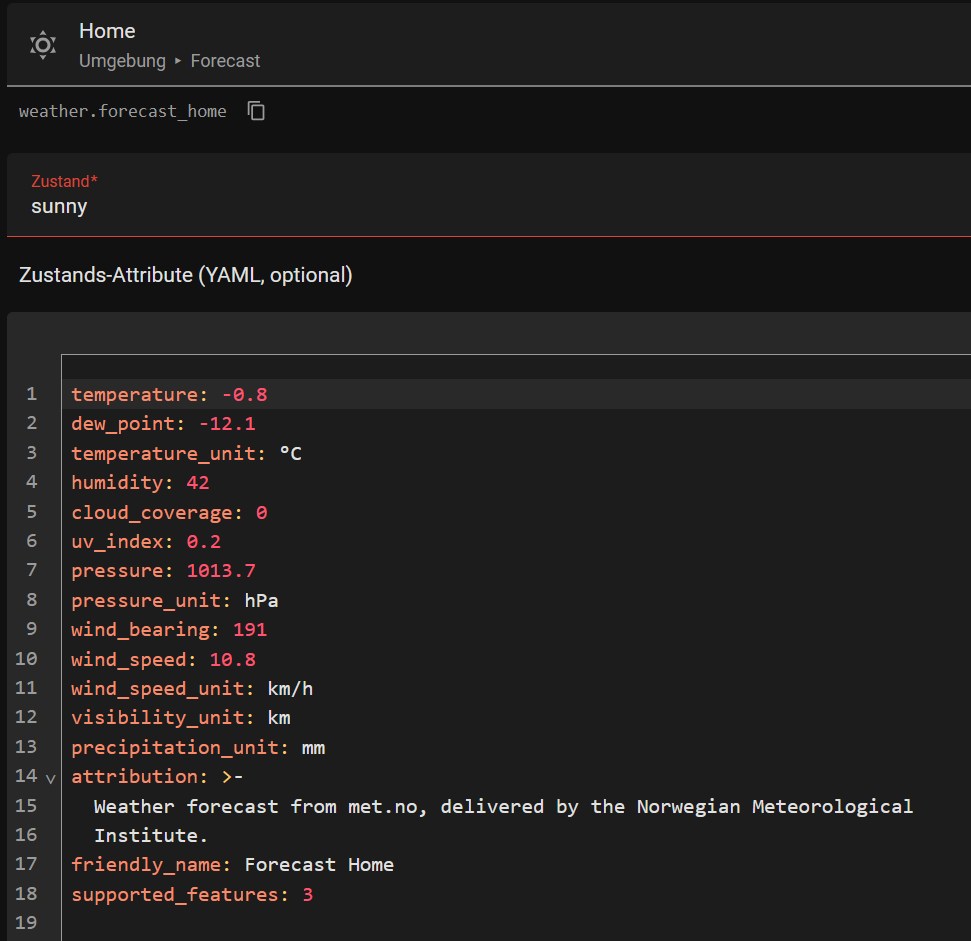The width and height of the screenshot is (971, 941).
Task: Select the Forecast breadcrumb
Action: pyautogui.click(x=225, y=61)
